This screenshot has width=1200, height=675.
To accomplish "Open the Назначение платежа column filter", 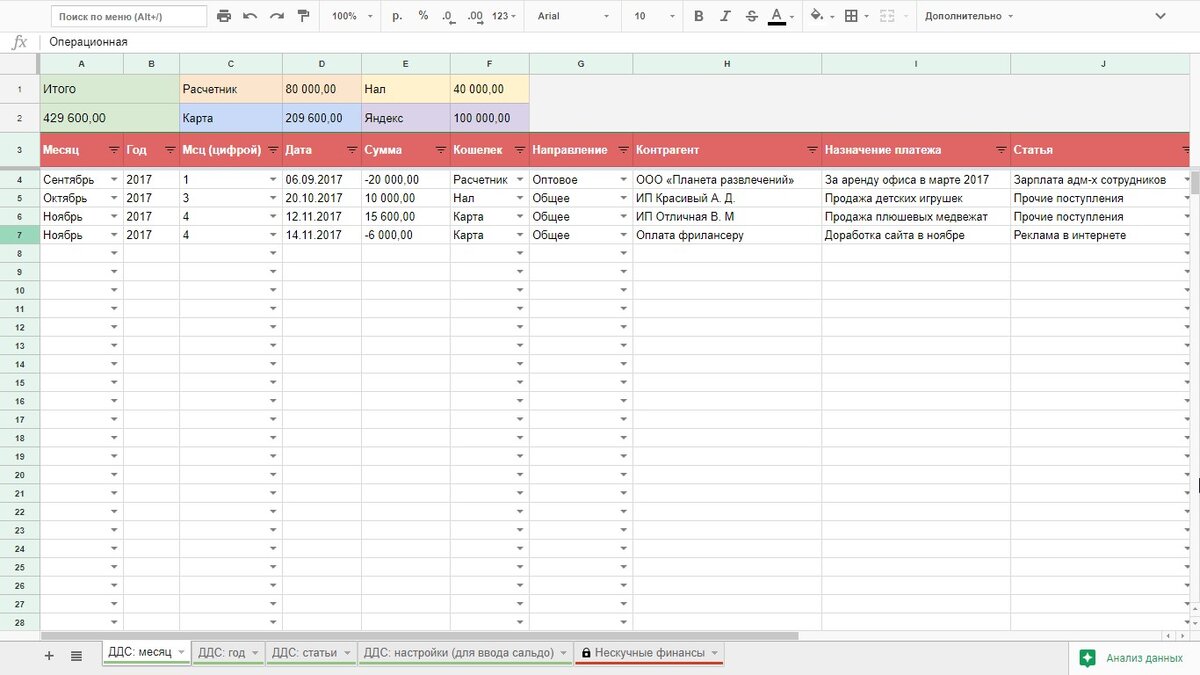I will pos(1000,150).
